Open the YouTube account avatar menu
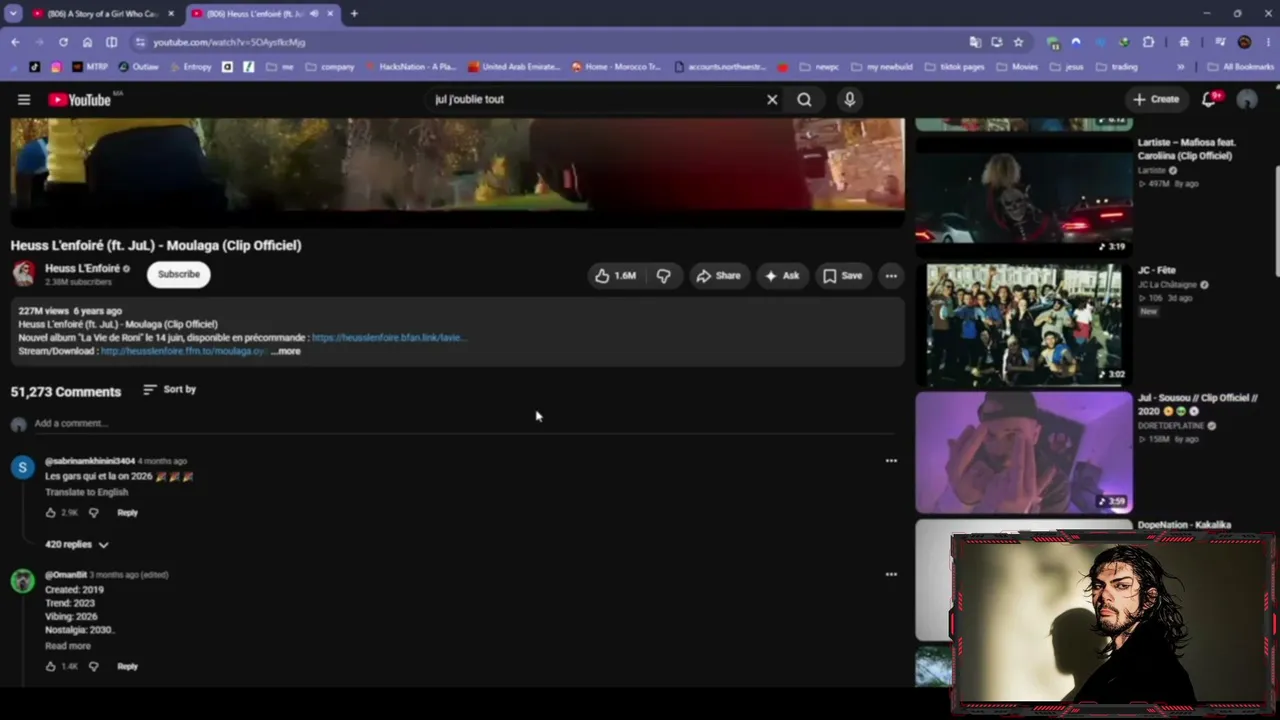This screenshot has width=1280, height=720. point(1247,99)
